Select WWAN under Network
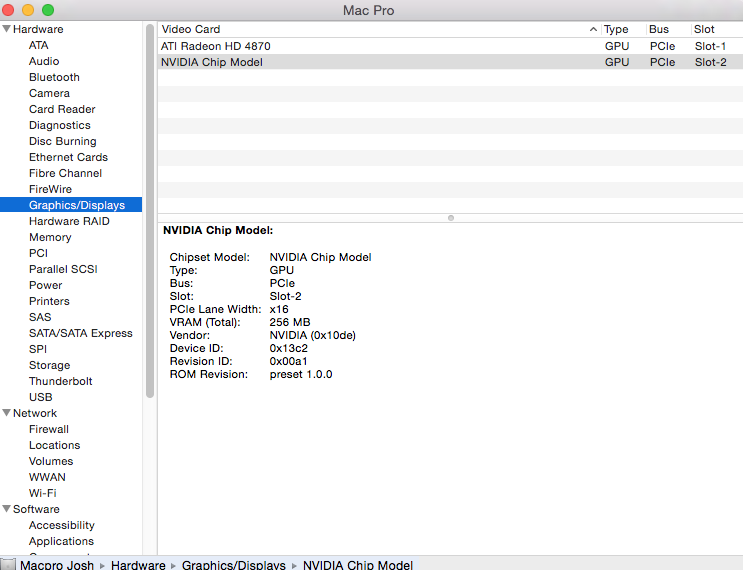This screenshot has width=743, height=570. coord(47,477)
